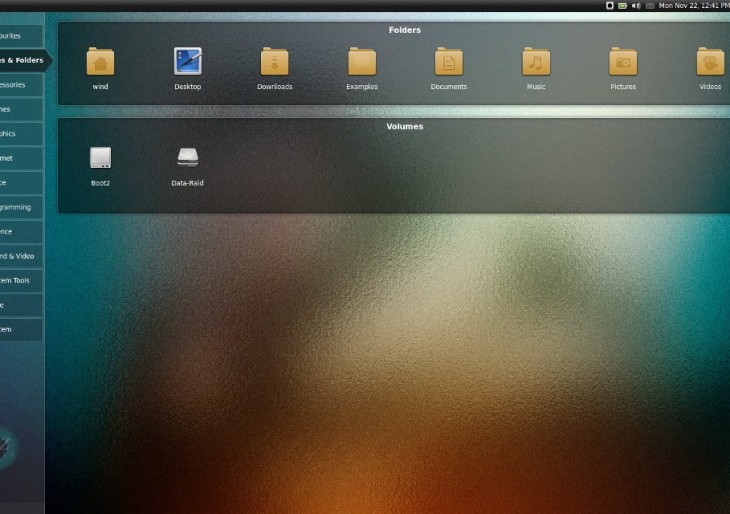Open the Downloads folder
Image resolution: width=730 pixels, height=514 pixels.
point(275,68)
